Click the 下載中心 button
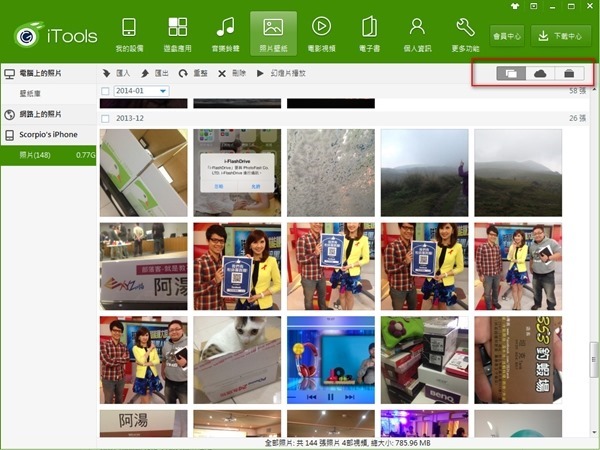The image size is (600, 450). [x=561, y=36]
